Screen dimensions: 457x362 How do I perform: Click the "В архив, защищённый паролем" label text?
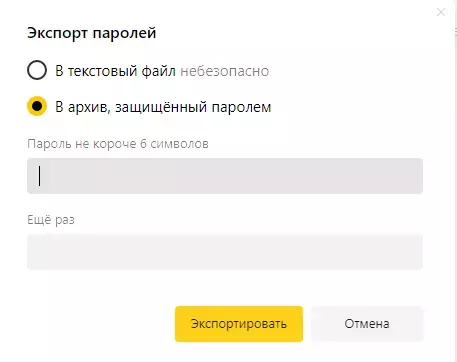click(163, 107)
